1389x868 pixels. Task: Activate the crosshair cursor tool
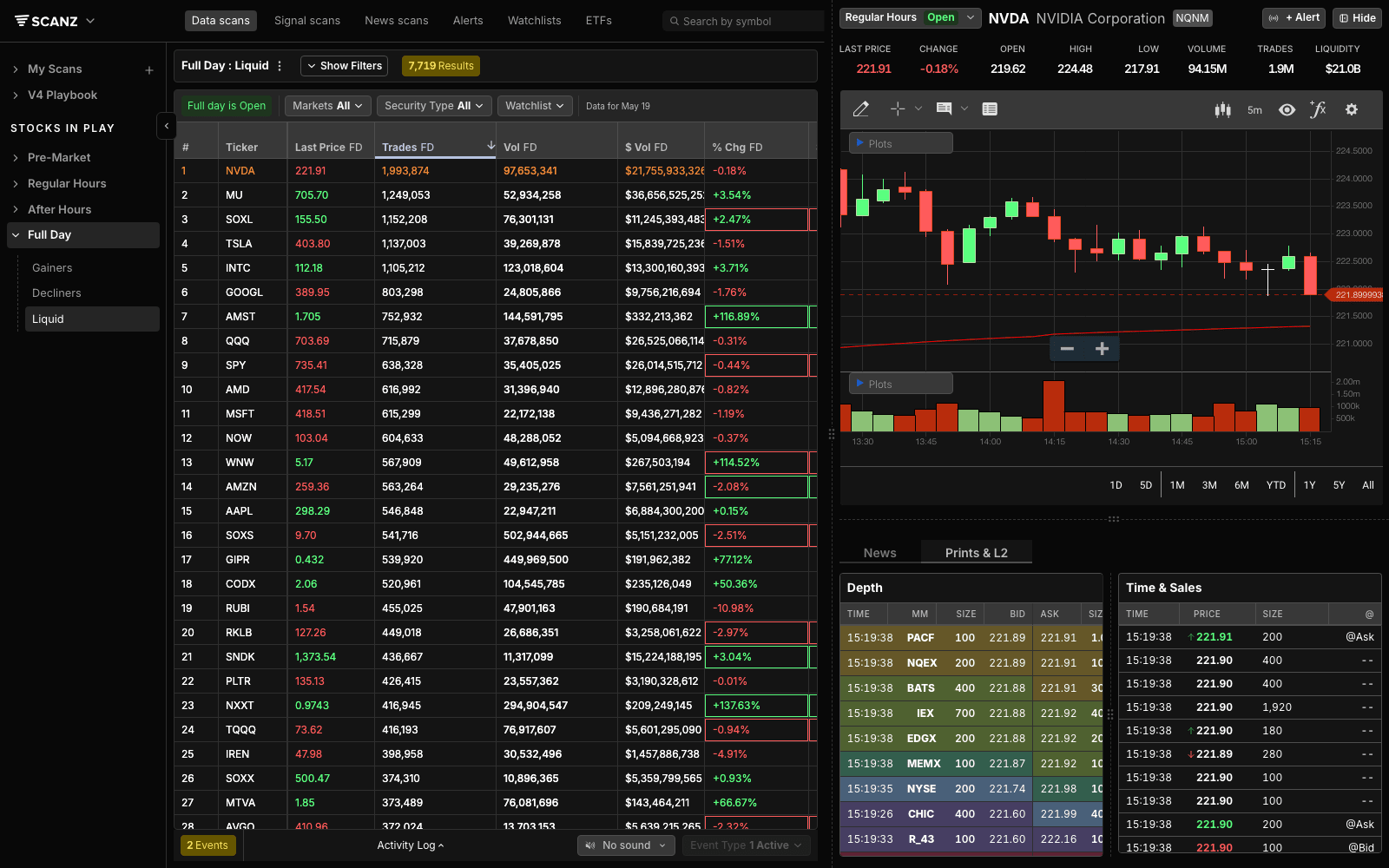(x=898, y=108)
